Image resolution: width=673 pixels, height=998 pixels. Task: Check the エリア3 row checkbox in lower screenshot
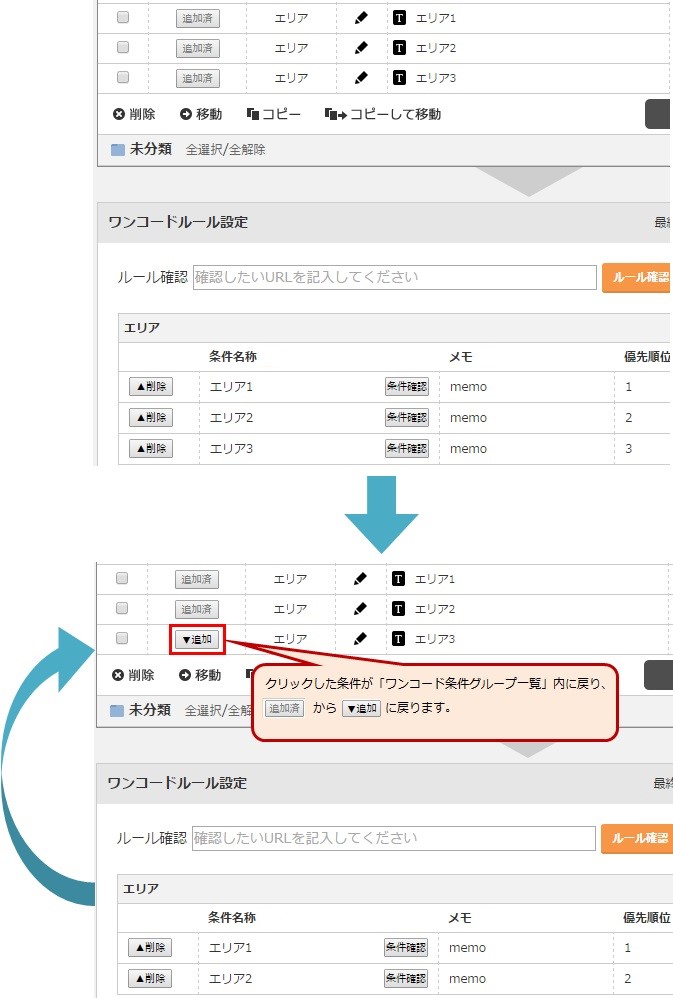click(122, 638)
